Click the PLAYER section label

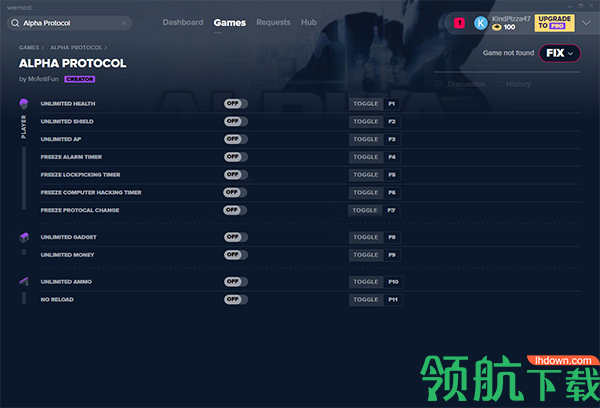point(24,127)
